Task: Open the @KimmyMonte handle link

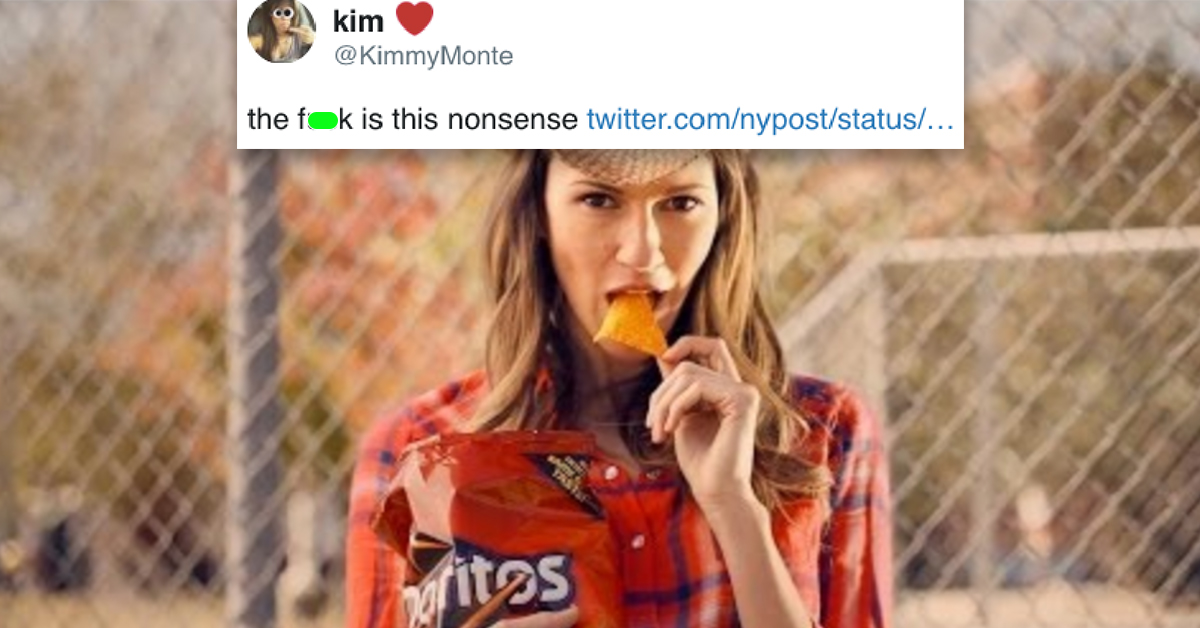Action: coord(422,57)
